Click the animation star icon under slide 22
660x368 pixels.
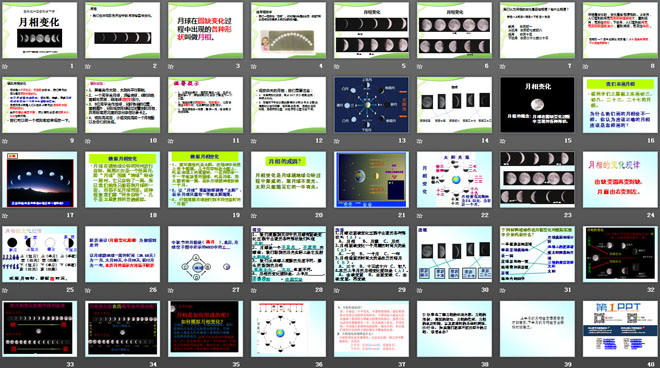click(x=420, y=216)
